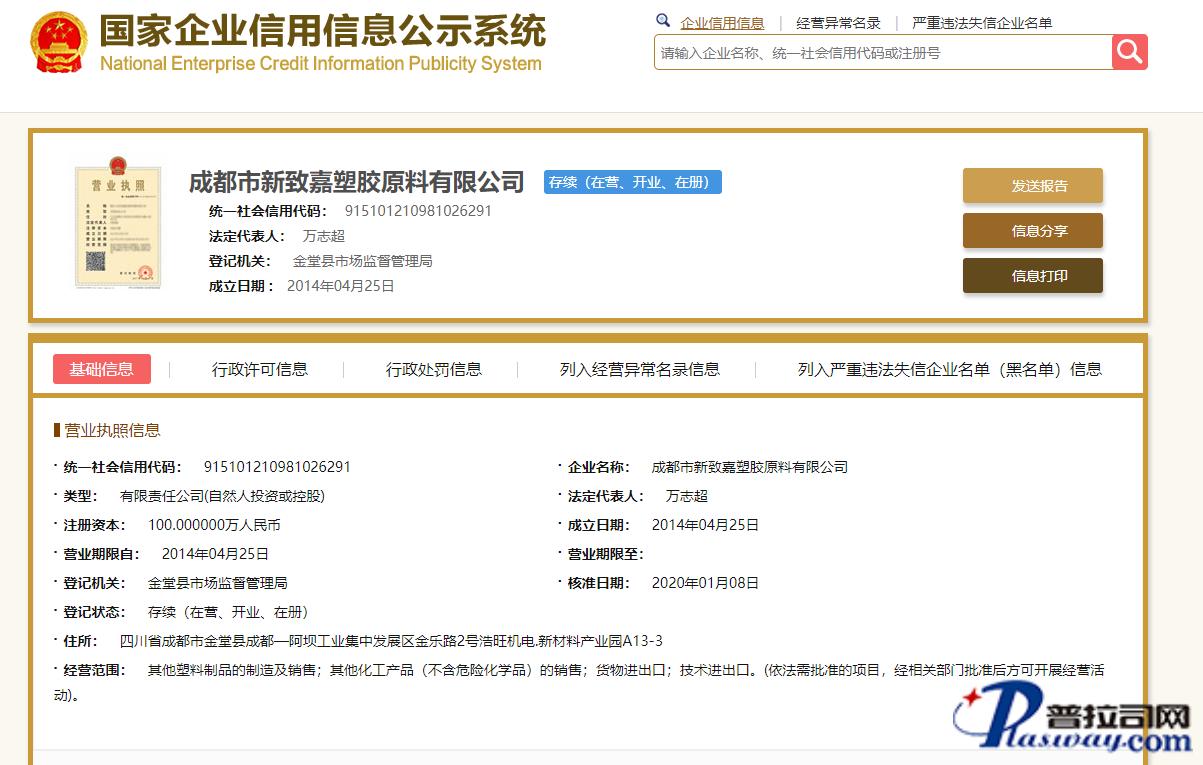Image resolution: width=1203 pixels, height=765 pixels.
Task: Open the 行政处罚信息 tab
Action: pyautogui.click(x=434, y=369)
